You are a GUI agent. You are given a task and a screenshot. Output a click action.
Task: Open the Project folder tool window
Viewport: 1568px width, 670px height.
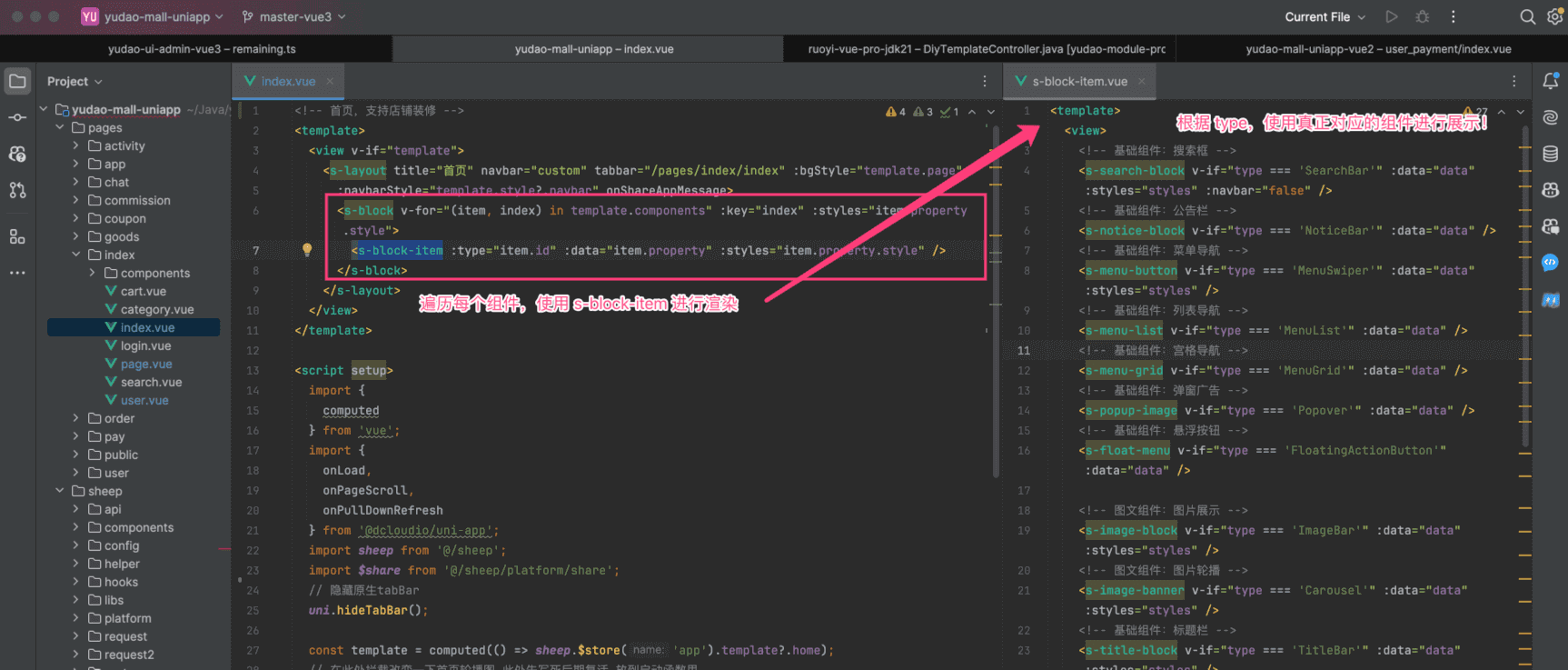(17, 81)
